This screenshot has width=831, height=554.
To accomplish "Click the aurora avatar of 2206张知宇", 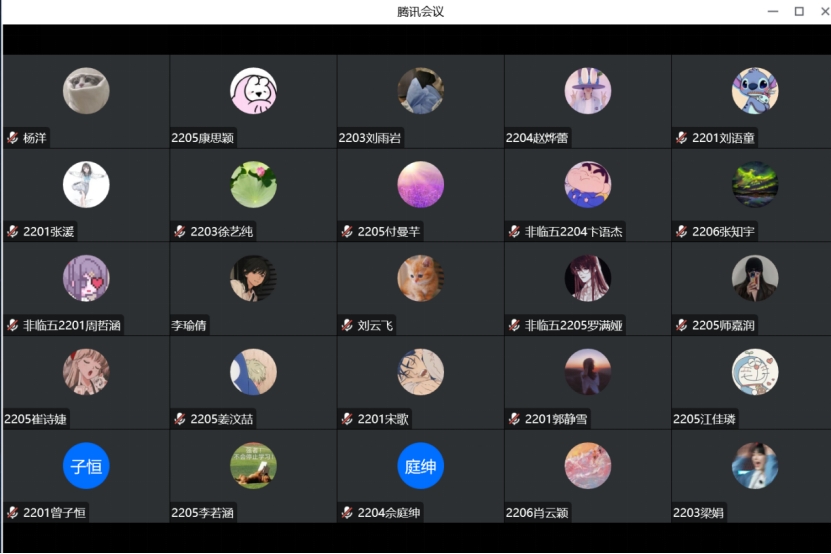I will (x=755, y=184).
